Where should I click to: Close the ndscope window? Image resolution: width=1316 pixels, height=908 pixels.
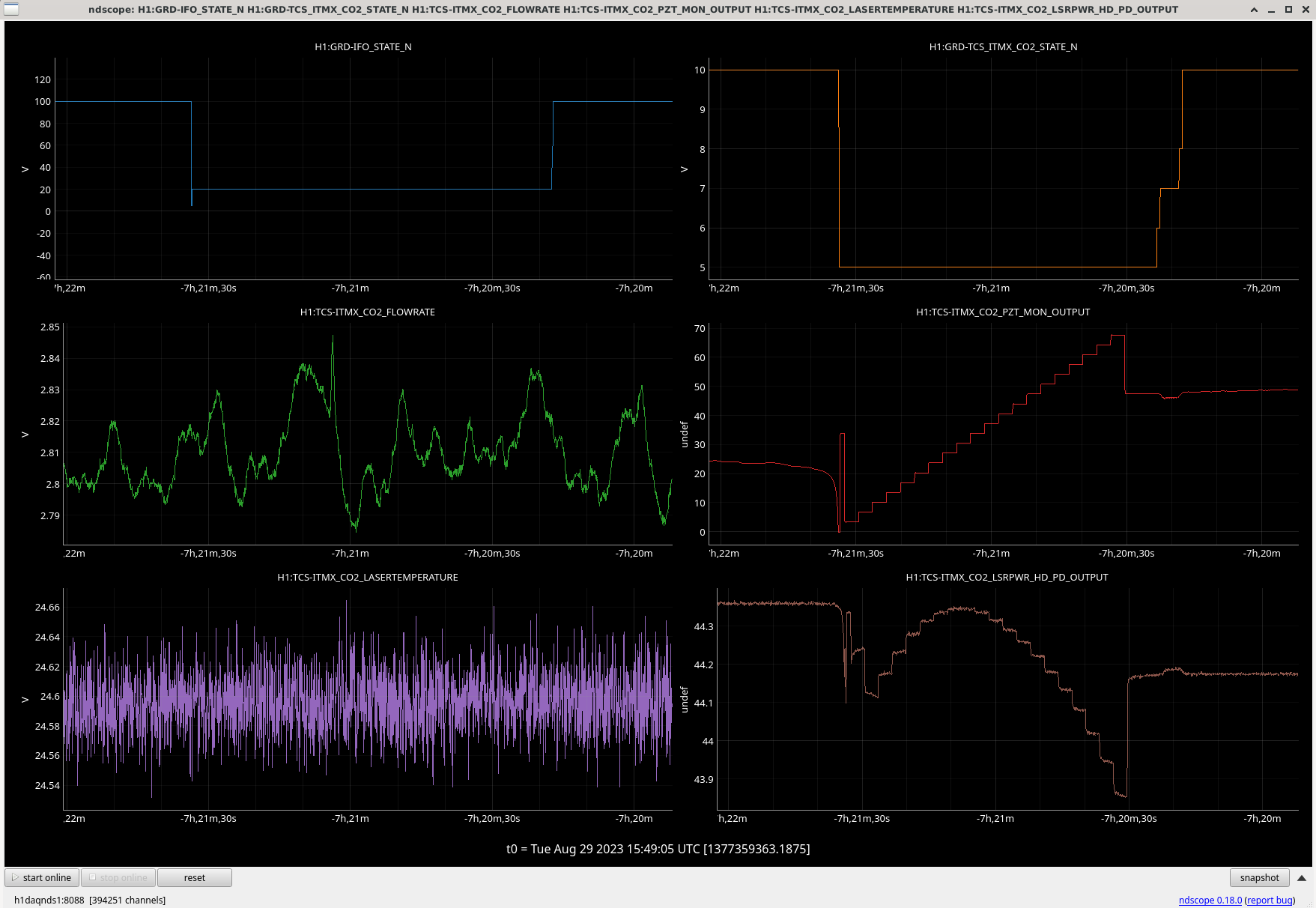click(1305, 10)
